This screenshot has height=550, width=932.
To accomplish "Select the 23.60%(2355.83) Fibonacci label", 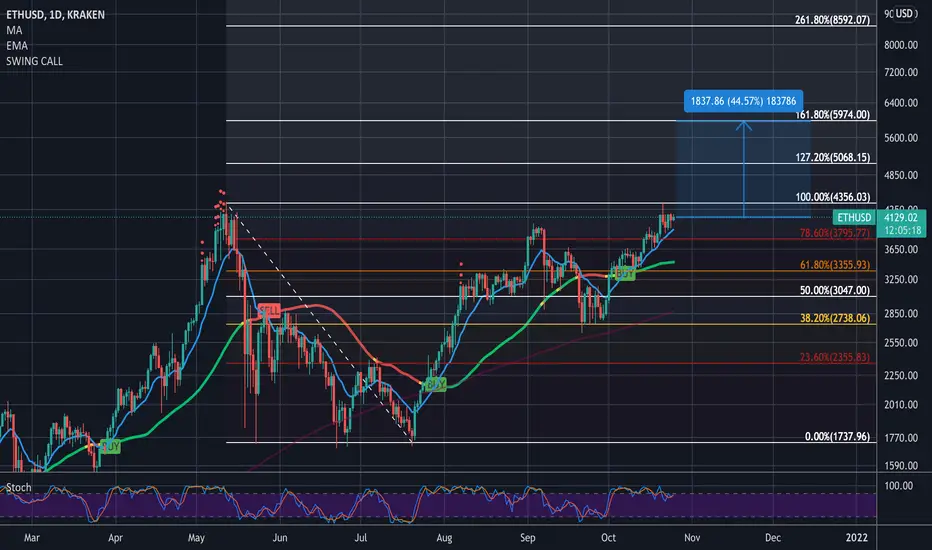I will (x=835, y=357).
